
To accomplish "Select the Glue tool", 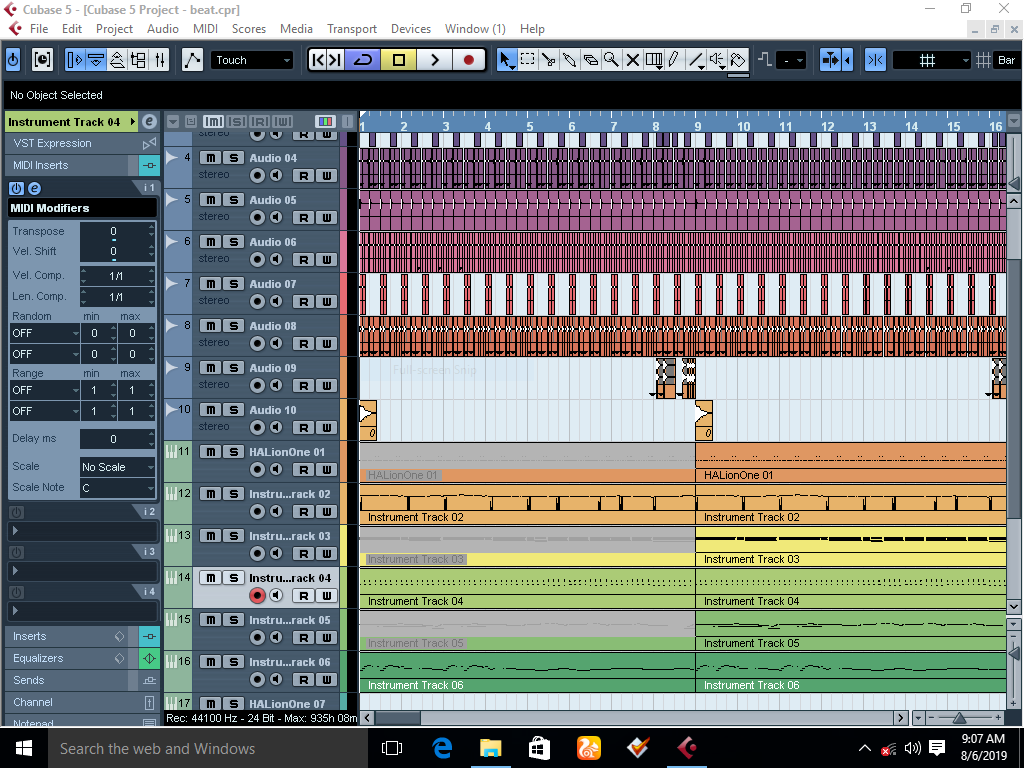I will point(569,60).
